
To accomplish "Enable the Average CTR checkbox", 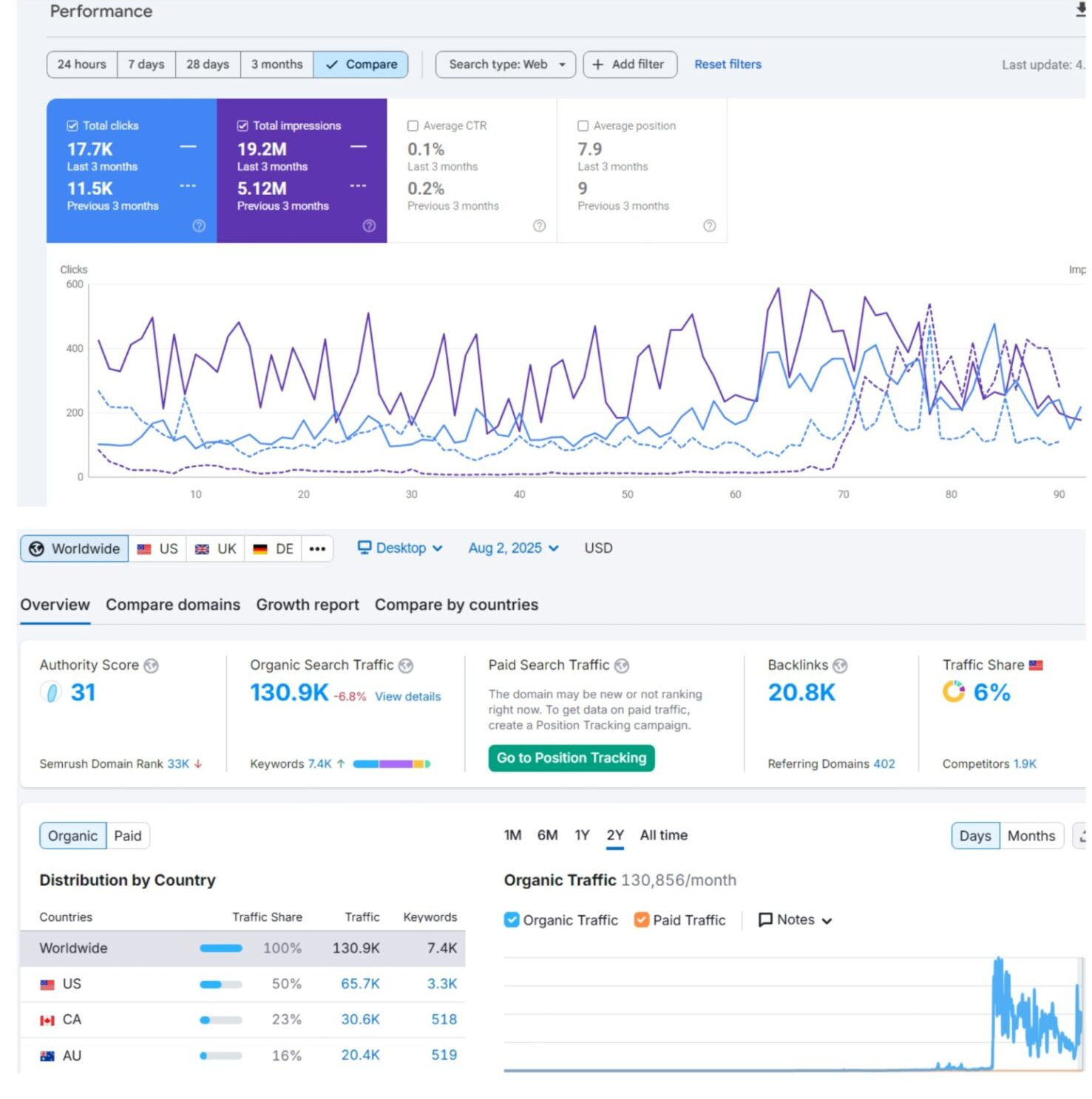I will [x=413, y=126].
